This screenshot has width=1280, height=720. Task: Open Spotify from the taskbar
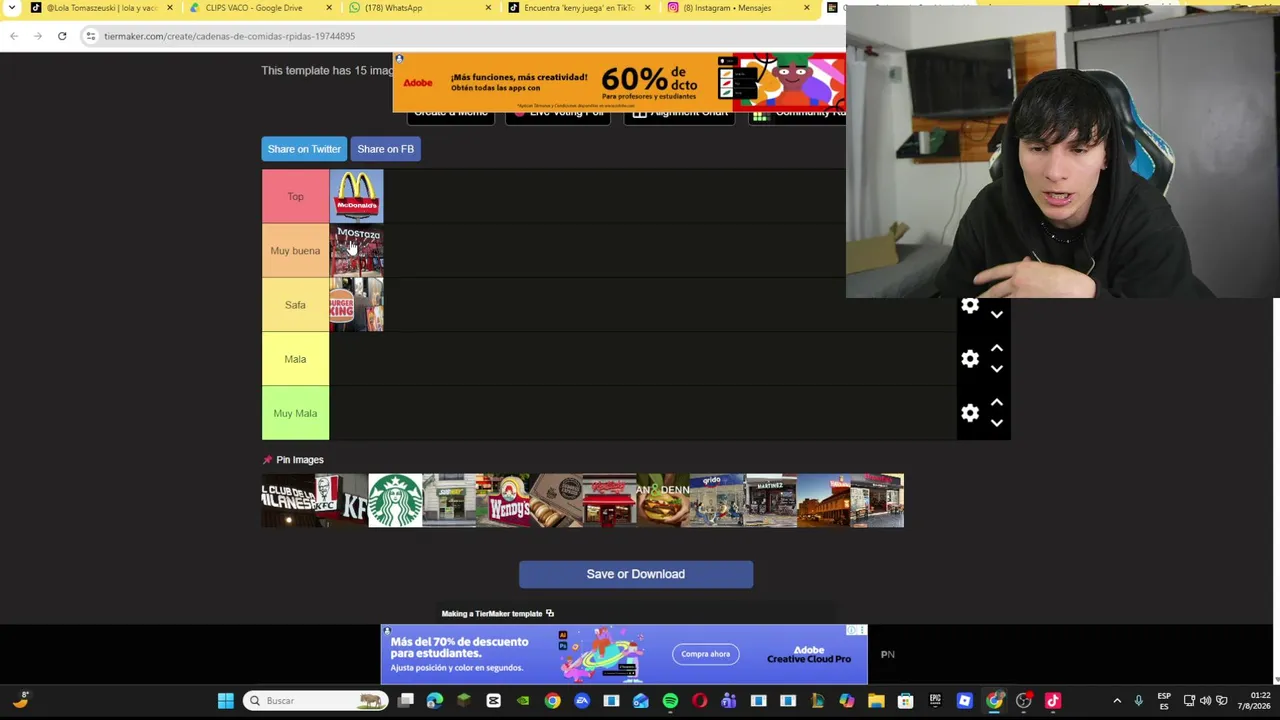[670, 701]
